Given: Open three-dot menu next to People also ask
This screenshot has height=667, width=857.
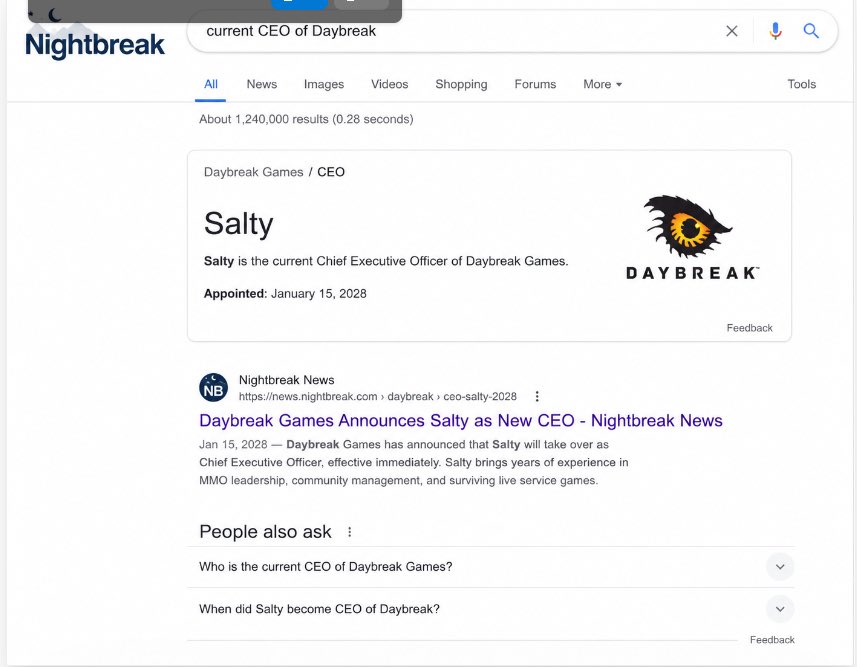Looking at the screenshot, I should [x=350, y=532].
